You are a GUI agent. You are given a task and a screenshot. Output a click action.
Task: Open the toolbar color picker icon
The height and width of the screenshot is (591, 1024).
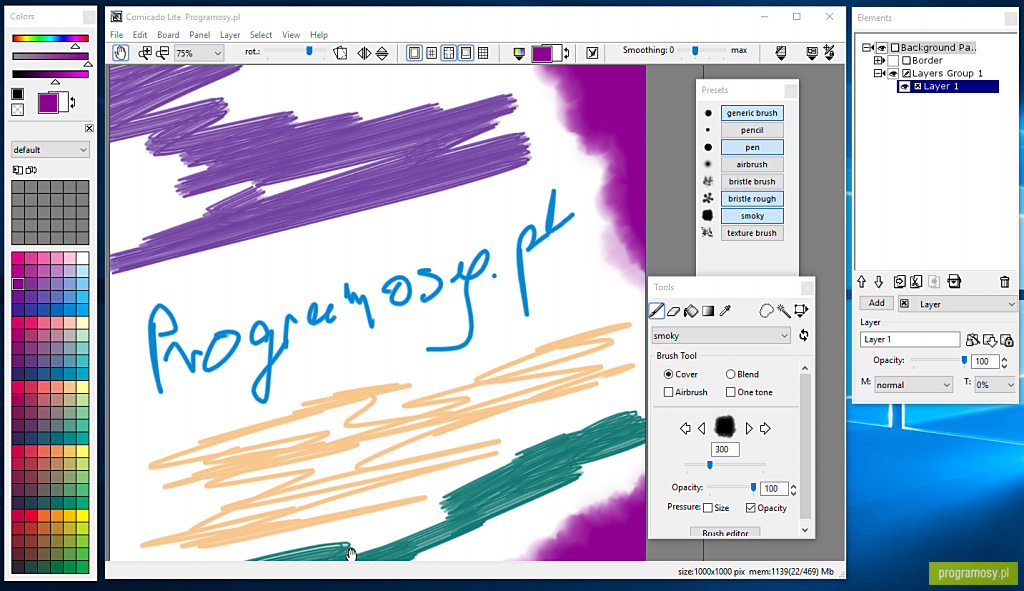[519, 54]
